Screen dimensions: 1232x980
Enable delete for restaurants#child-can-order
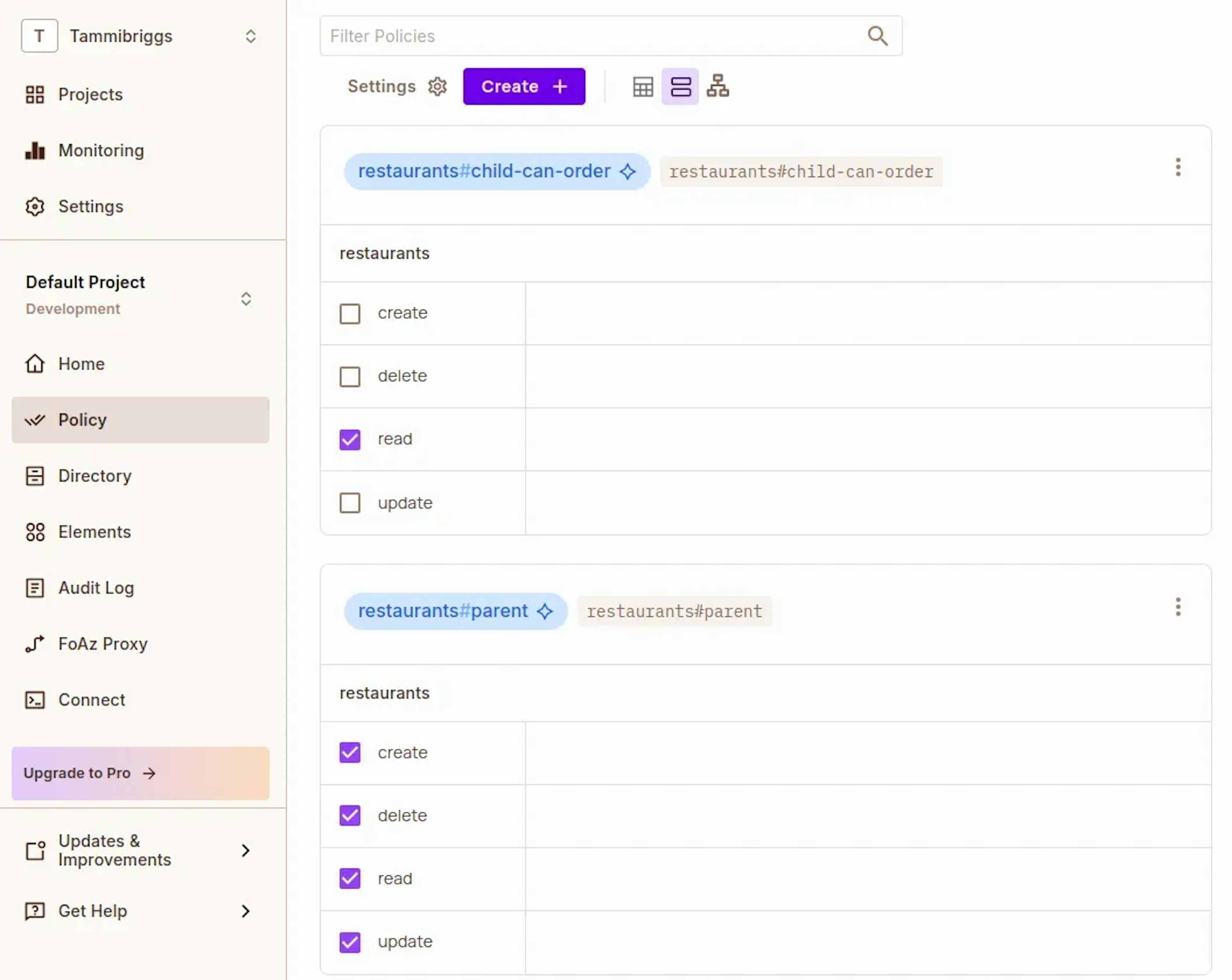[x=350, y=377]
